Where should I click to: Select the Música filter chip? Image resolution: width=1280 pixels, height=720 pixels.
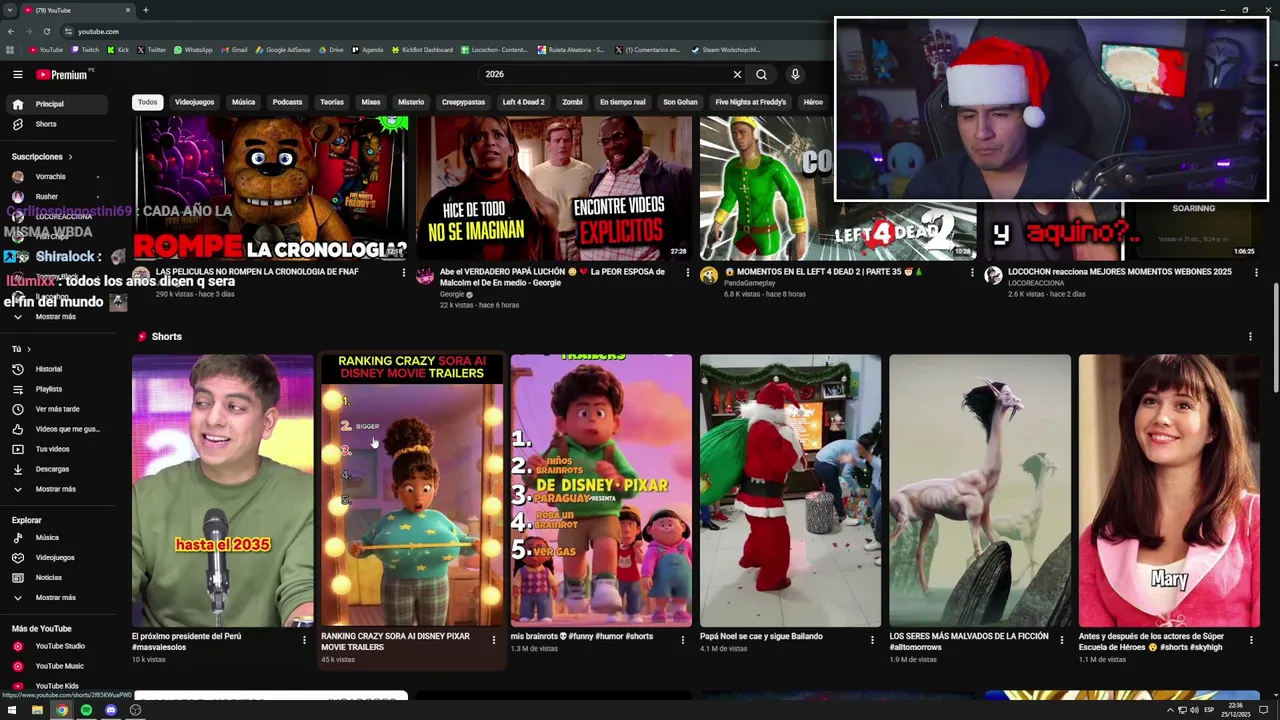click(243, 102)
